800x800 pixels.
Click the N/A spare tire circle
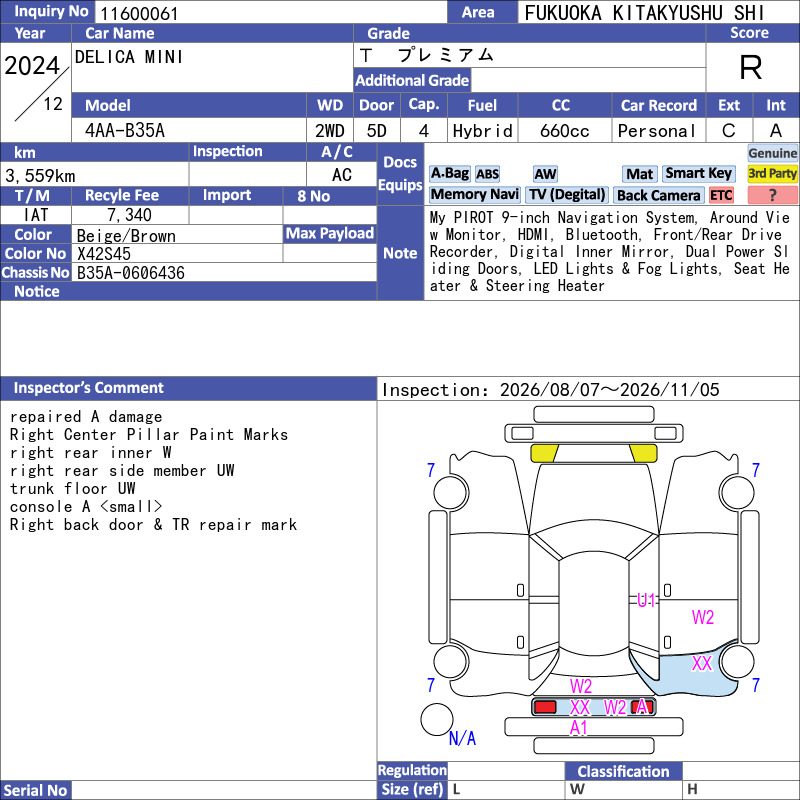[437, 719]
